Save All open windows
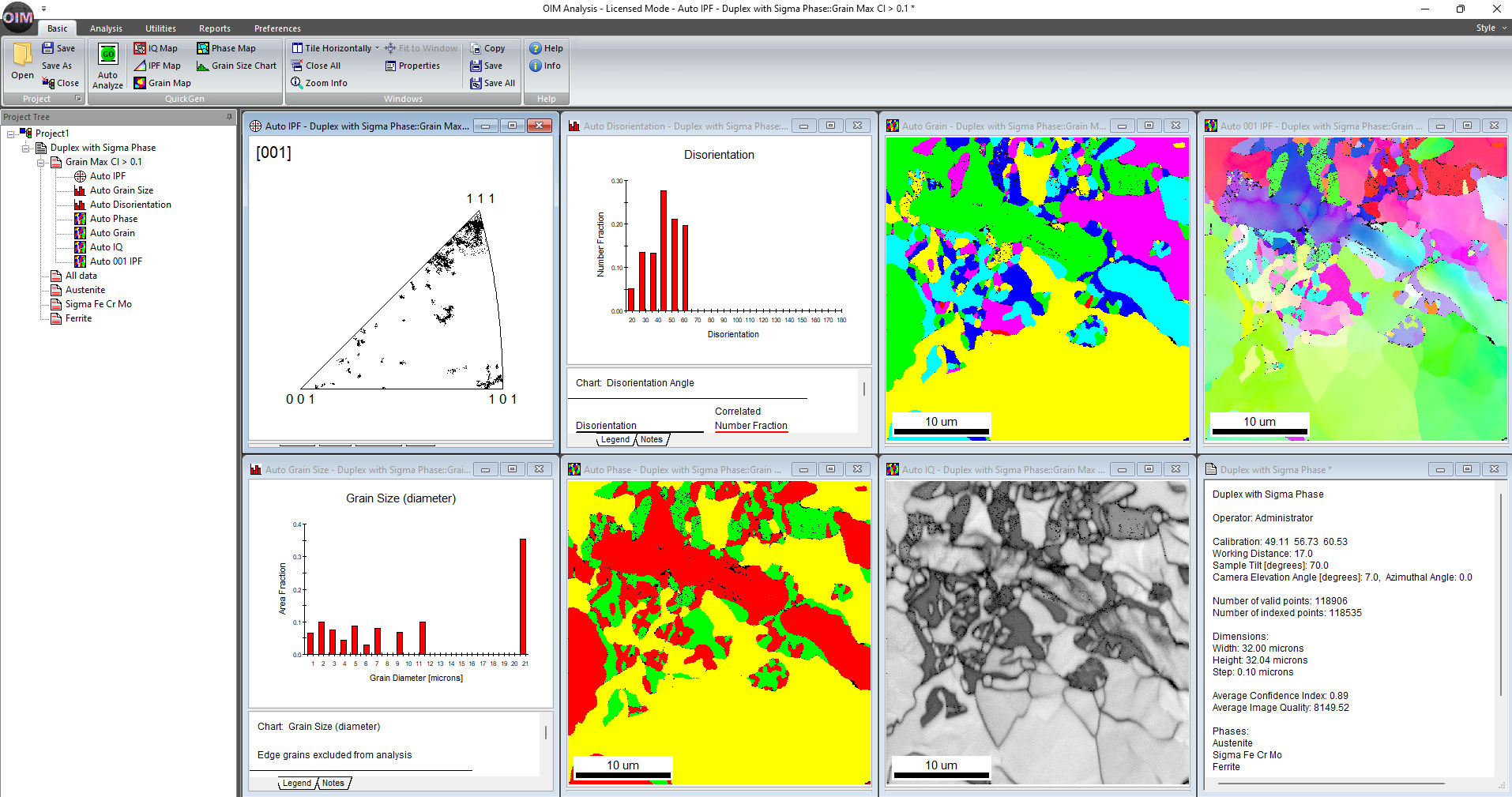The height and width of the screenshot is (797, 1512). (492, 82)
